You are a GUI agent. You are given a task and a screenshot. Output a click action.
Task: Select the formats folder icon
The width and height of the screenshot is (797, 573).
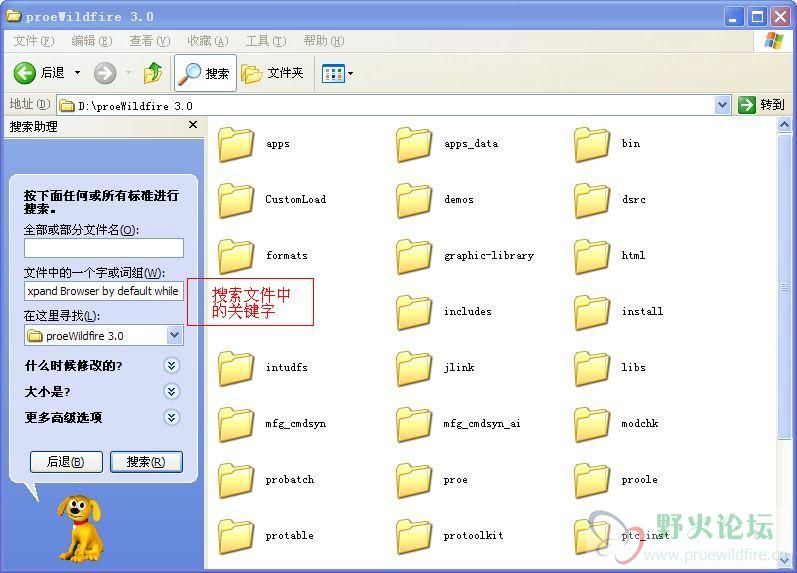(236, 256)
